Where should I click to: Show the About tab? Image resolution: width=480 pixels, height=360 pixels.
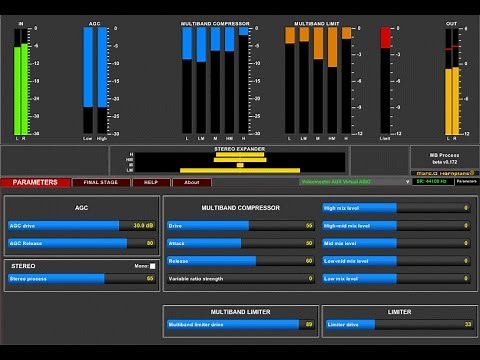pyautogui.click(x=192, y=182)
